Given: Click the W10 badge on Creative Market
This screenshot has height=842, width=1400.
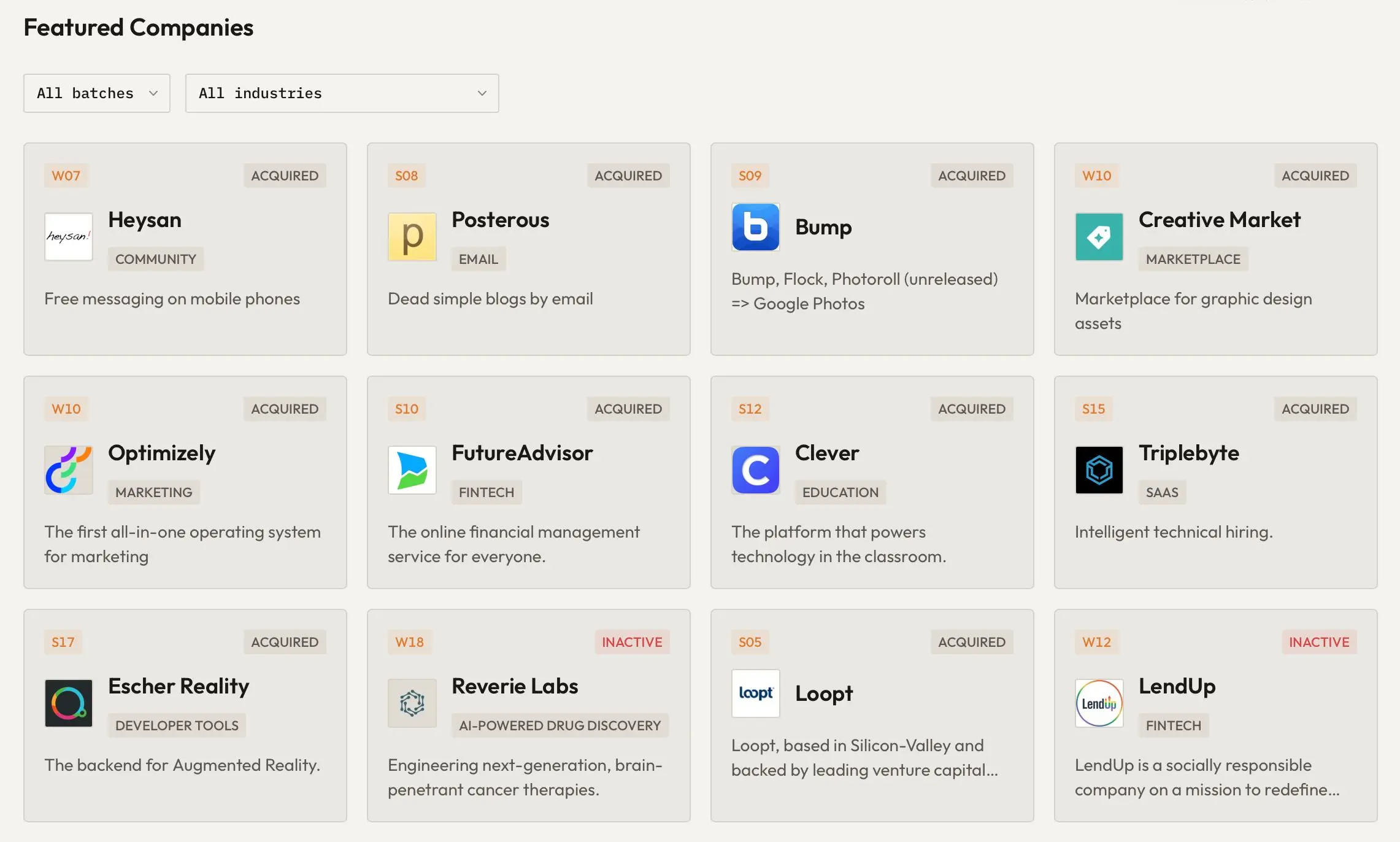Looking at the screenshot, I should [1097, 176].
